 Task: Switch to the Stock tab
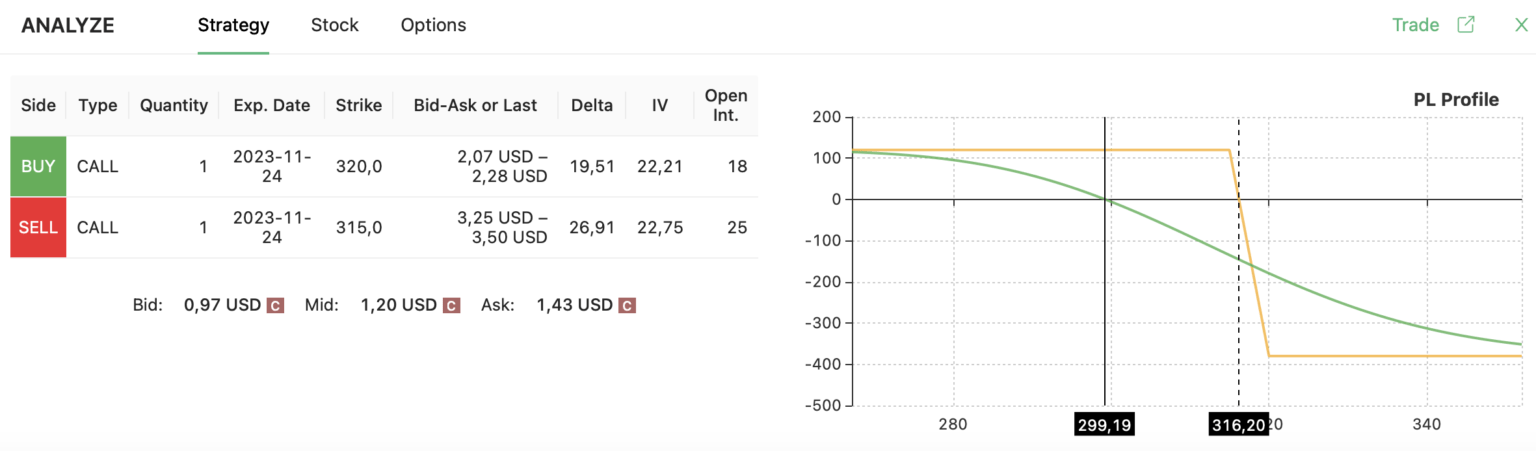click(x=334, y=25)
